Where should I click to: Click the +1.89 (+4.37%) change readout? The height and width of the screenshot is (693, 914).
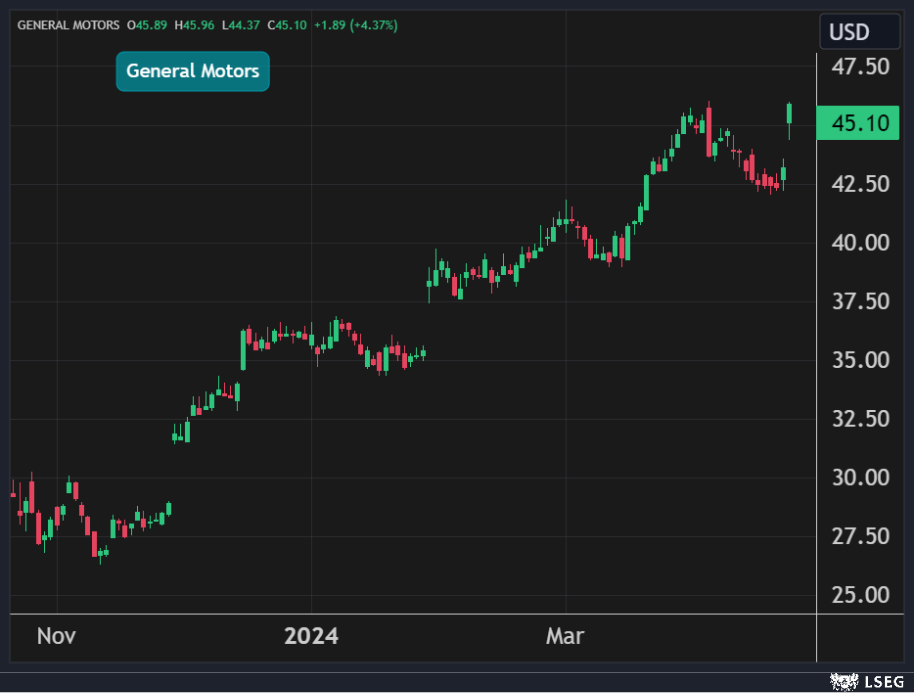(355, 25)
